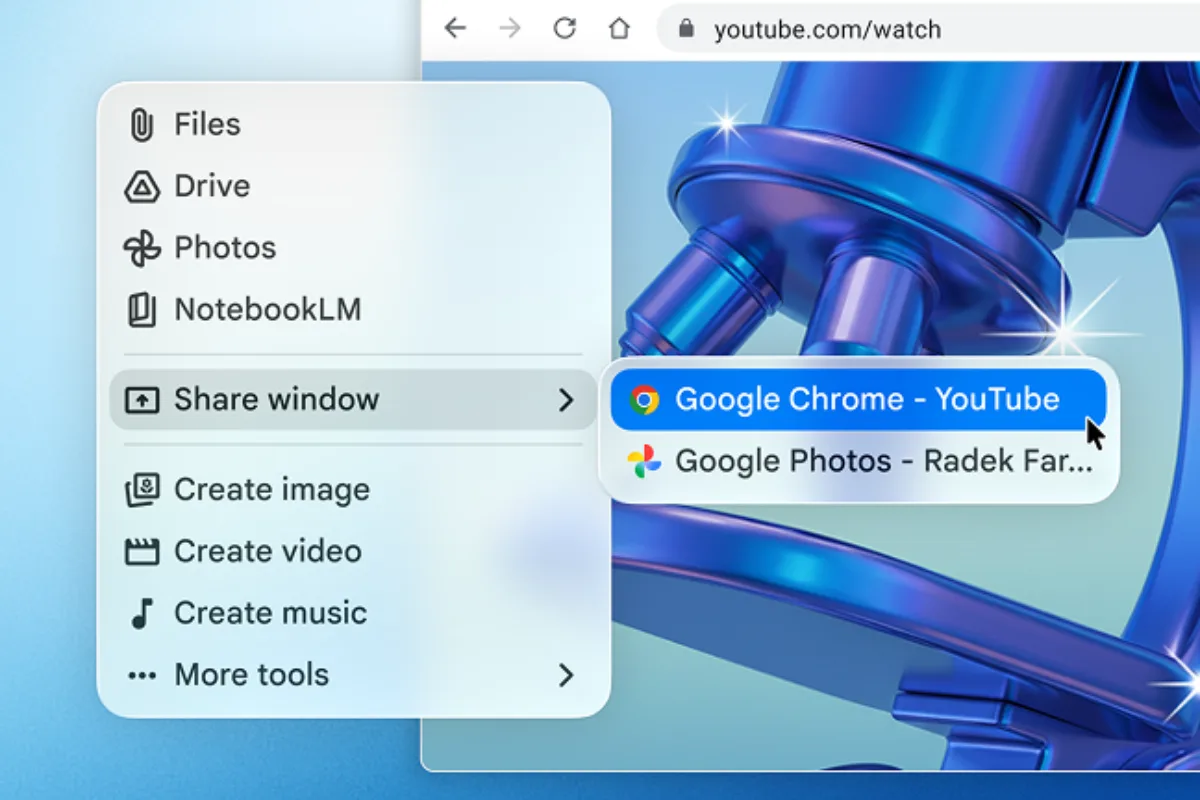Click the three-dot More tools icon
The height and width of the screenshot is (800, 1200).
coord(141,676)
